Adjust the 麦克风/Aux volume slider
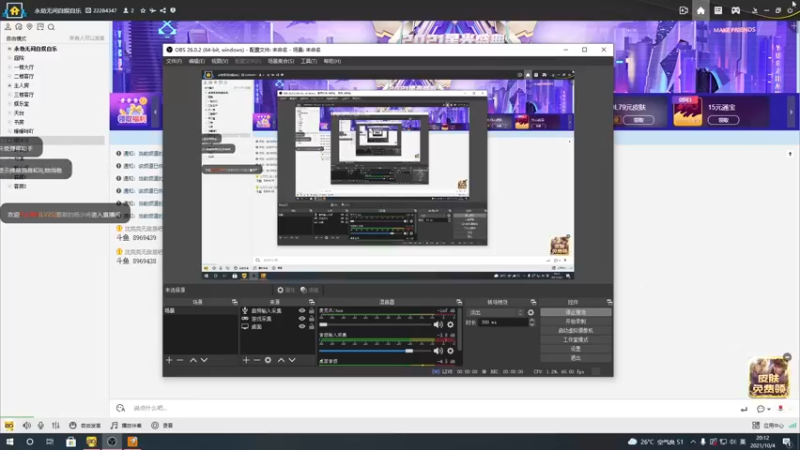This screenshot has width=800, height=450. (375, 324)
